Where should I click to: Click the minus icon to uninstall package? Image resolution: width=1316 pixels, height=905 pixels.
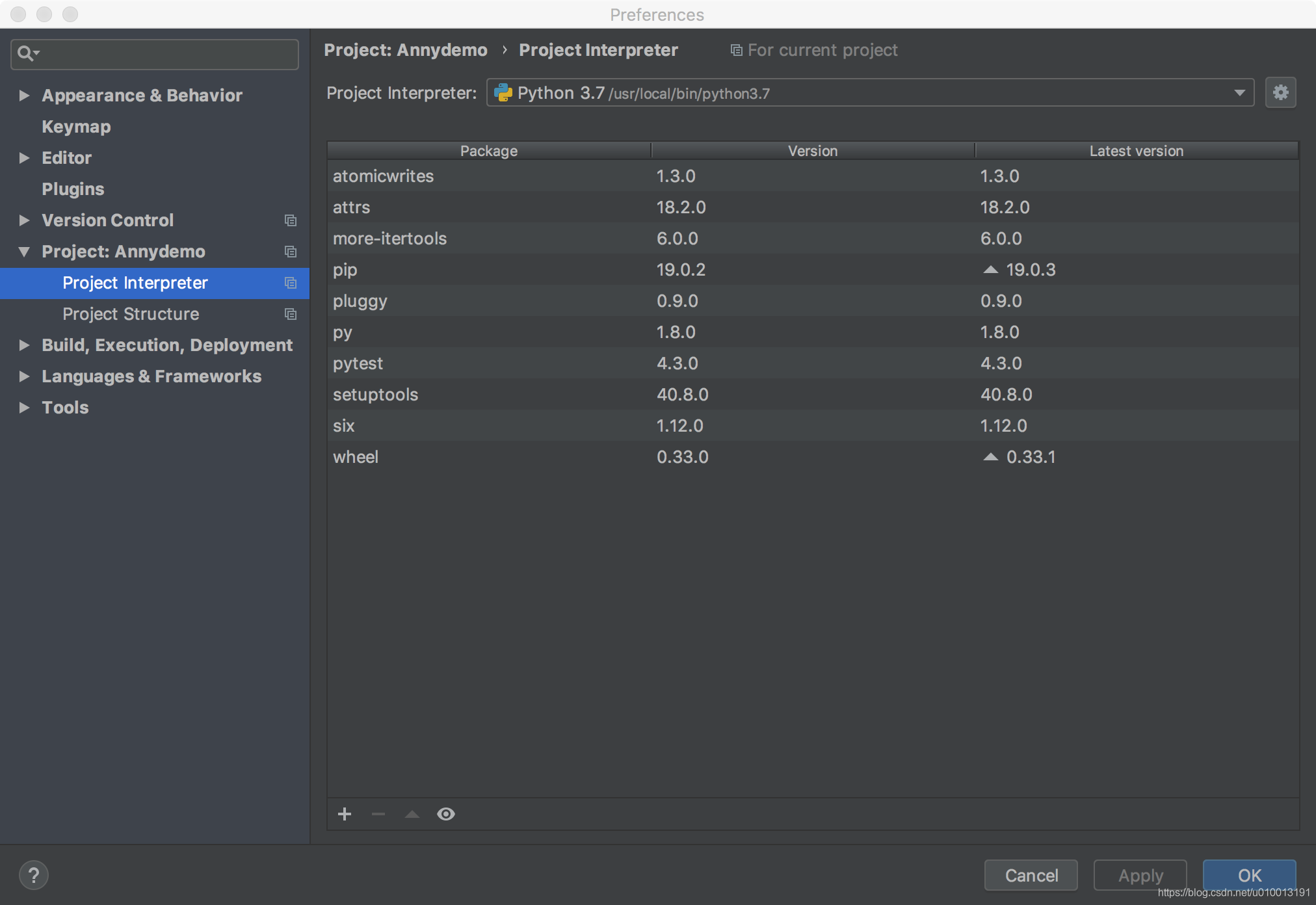[378, 814]
